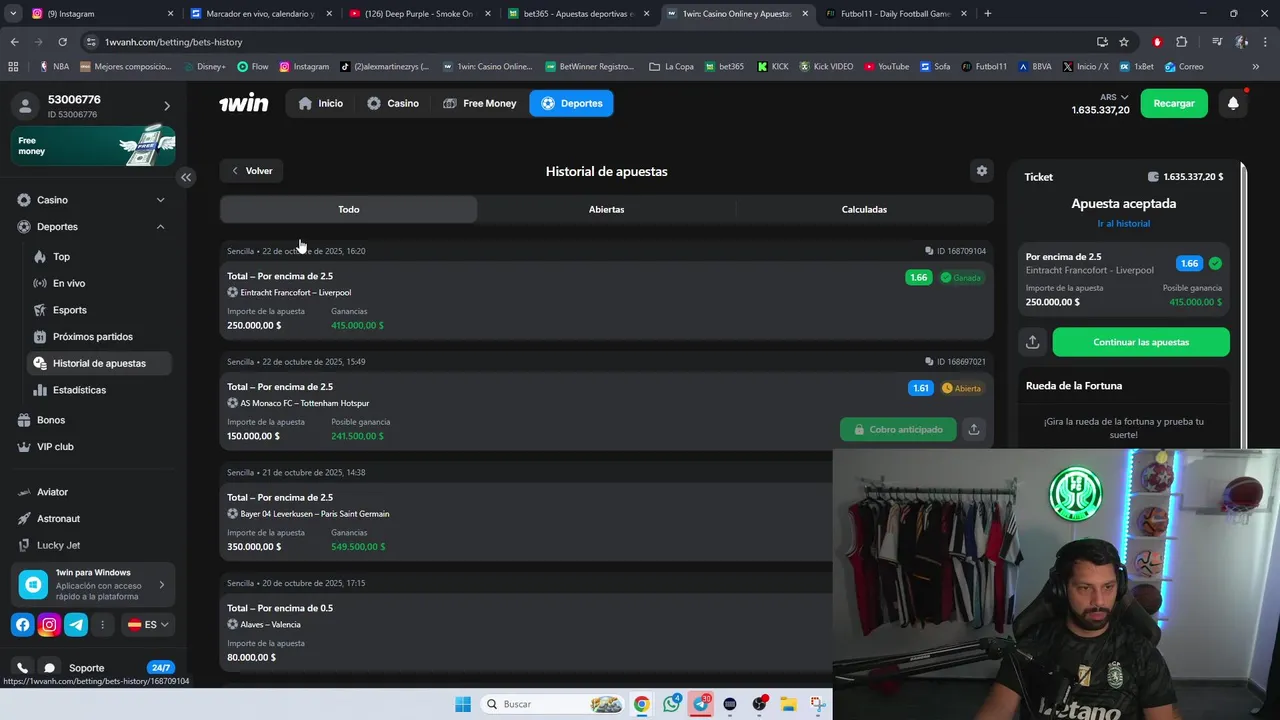This screenshot has width=1280, height=720.
Task: Click Continuar las apuestas button
Action: coord(1141,342)
